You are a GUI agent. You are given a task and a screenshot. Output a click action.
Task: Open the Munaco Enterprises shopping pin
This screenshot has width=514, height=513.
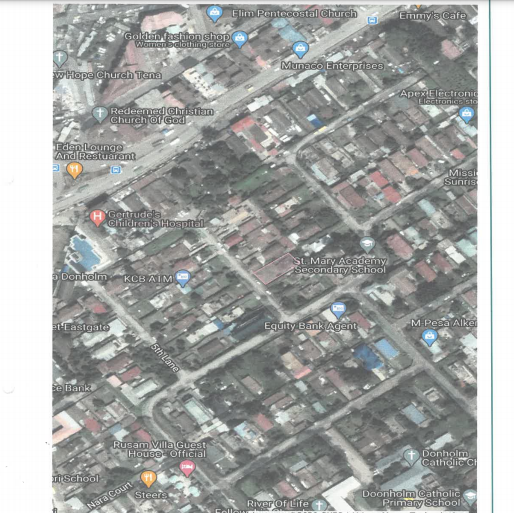click(x=300, y=50)
